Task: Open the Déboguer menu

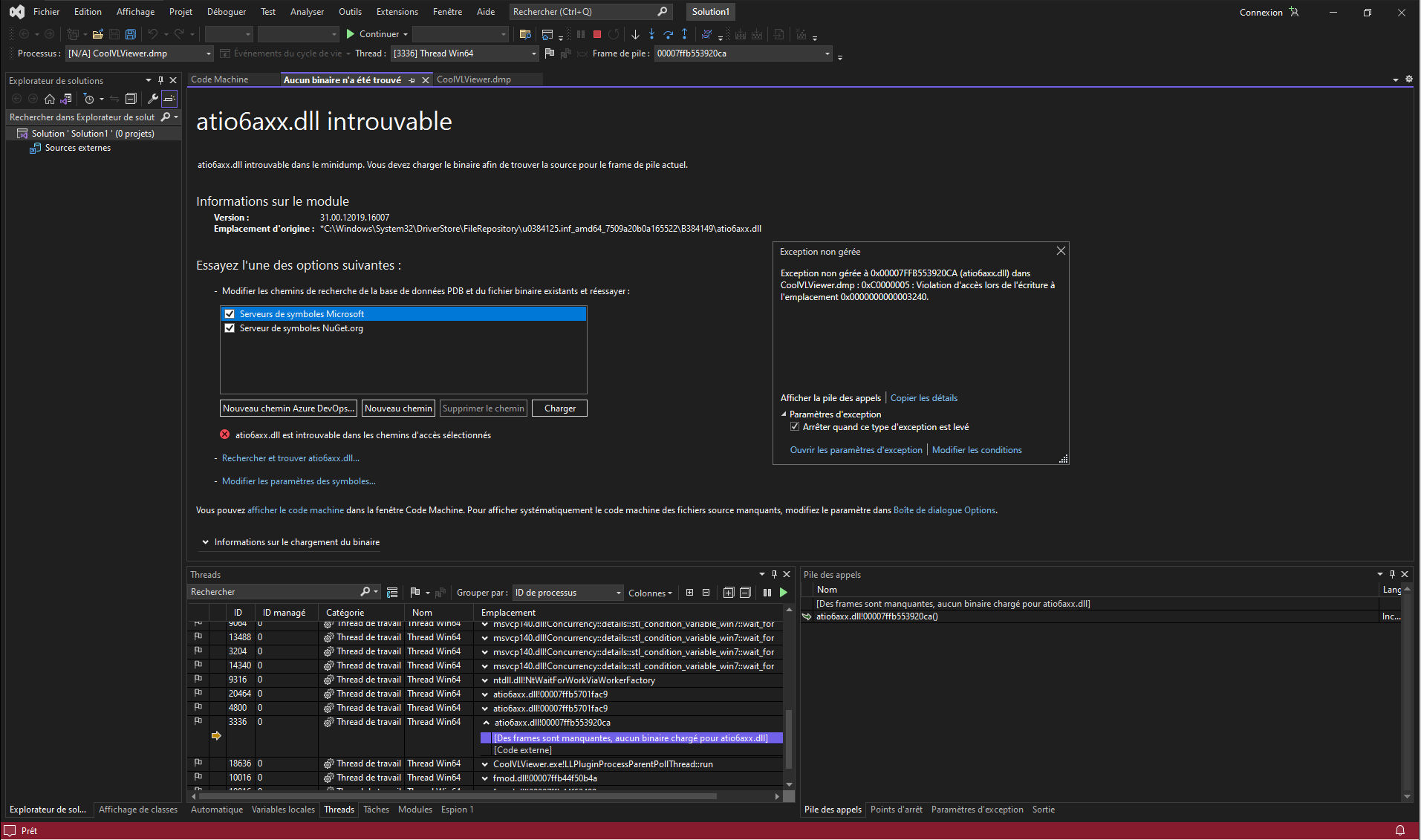Action: [226, 12]
